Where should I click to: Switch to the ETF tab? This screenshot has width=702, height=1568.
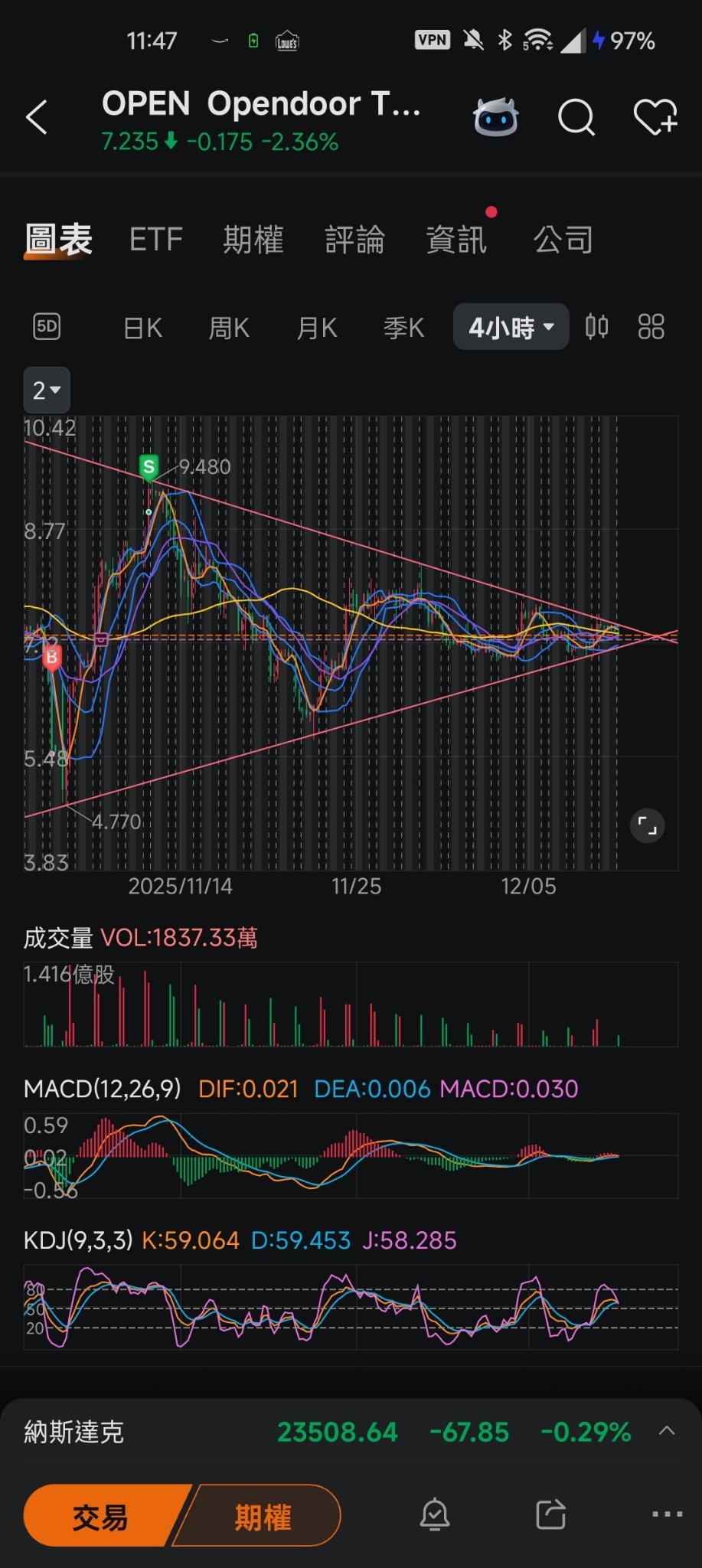pyautogui.click(x=156, y=240)
